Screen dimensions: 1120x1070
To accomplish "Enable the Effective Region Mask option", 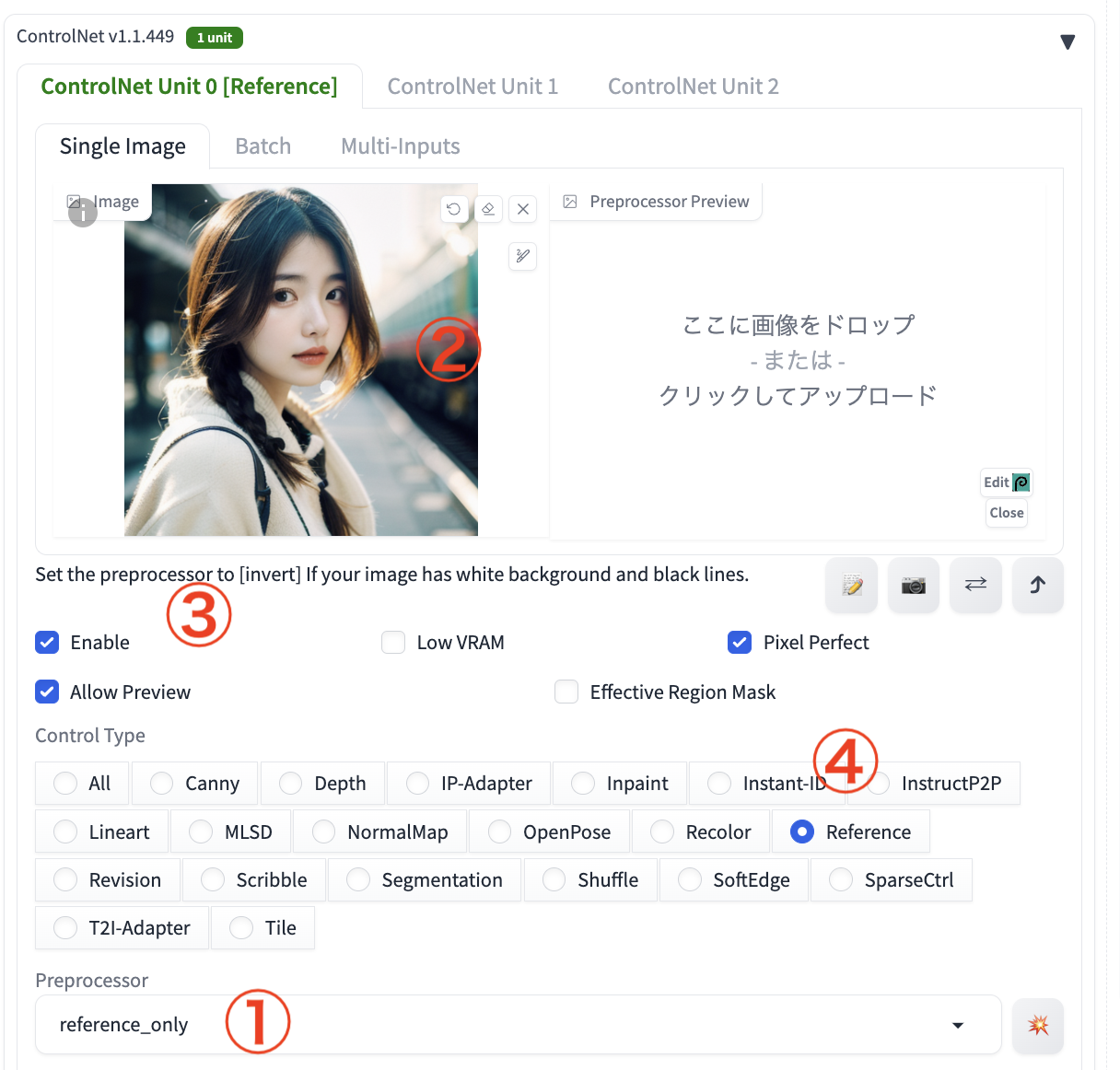I will pos(566,692).
